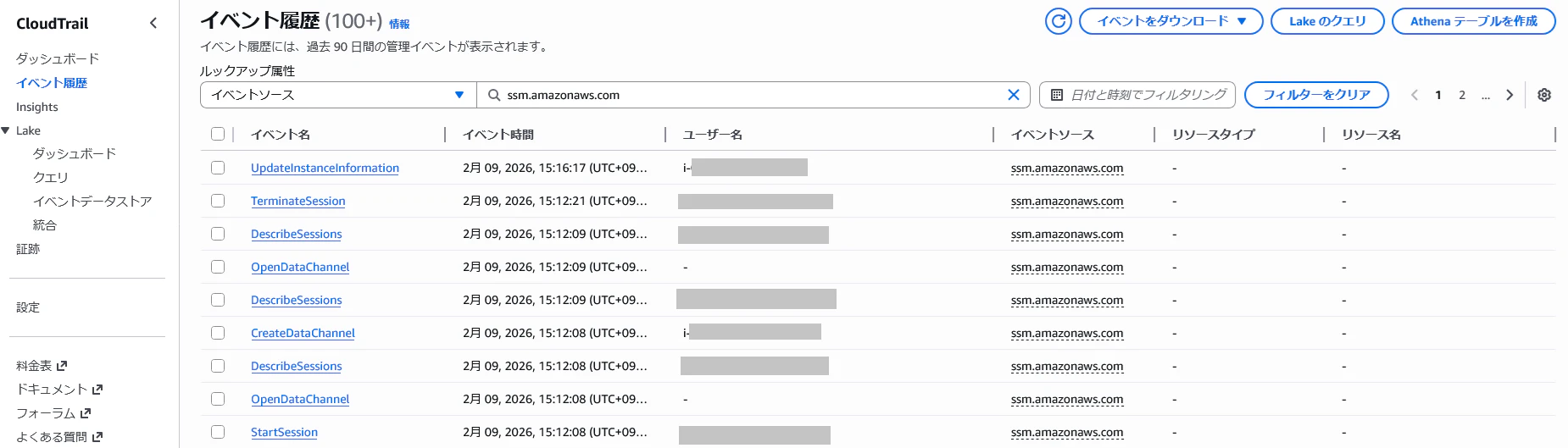
Task: Click ssm.amazonaws.com in the TerminateSession row
Action: (1067, 201)
